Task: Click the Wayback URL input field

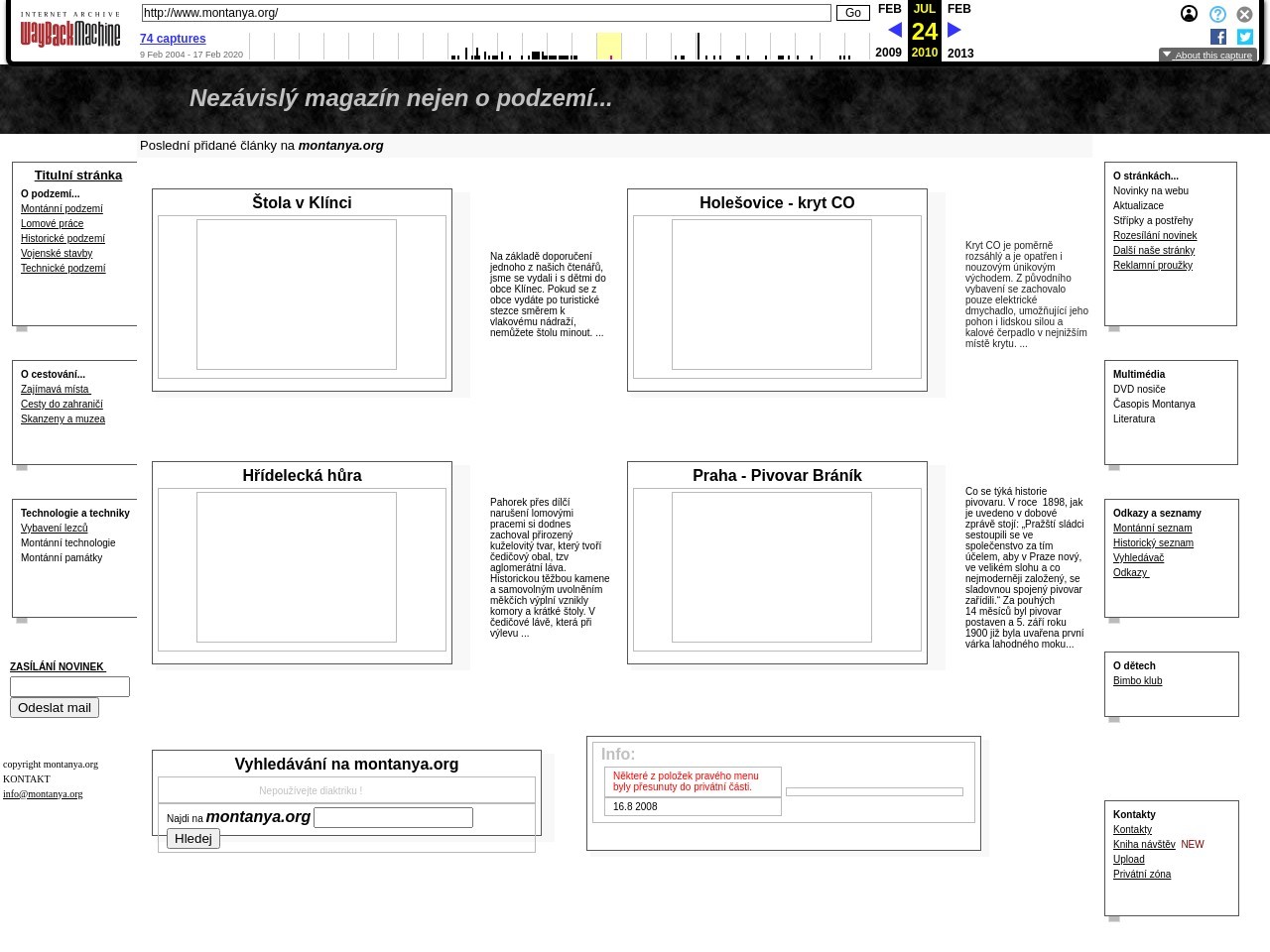Action: (486, 13)
